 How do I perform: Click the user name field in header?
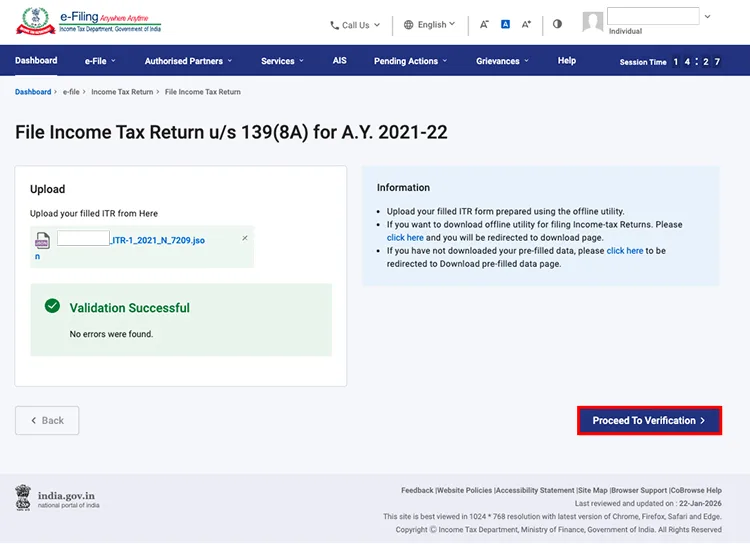click(653, 16)
